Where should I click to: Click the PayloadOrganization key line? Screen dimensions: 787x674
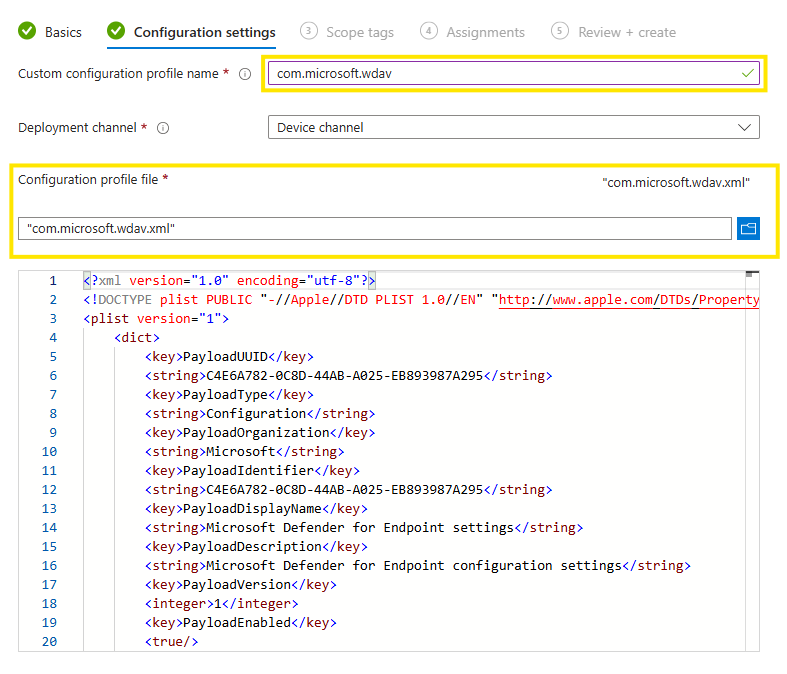pyautogui.click(x=260, y=433)
